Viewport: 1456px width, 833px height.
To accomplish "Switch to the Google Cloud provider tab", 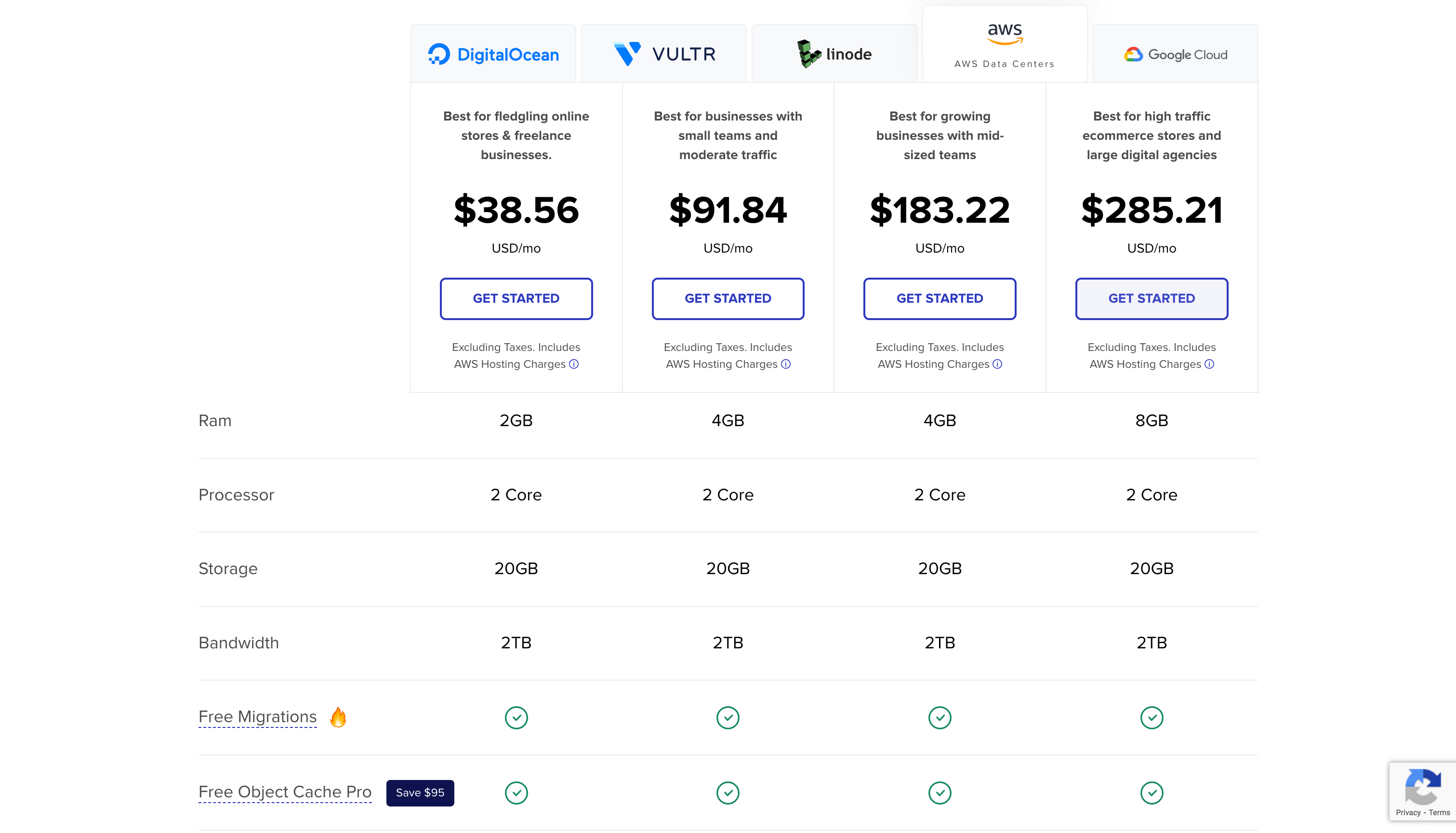I will coord(1175,54).
